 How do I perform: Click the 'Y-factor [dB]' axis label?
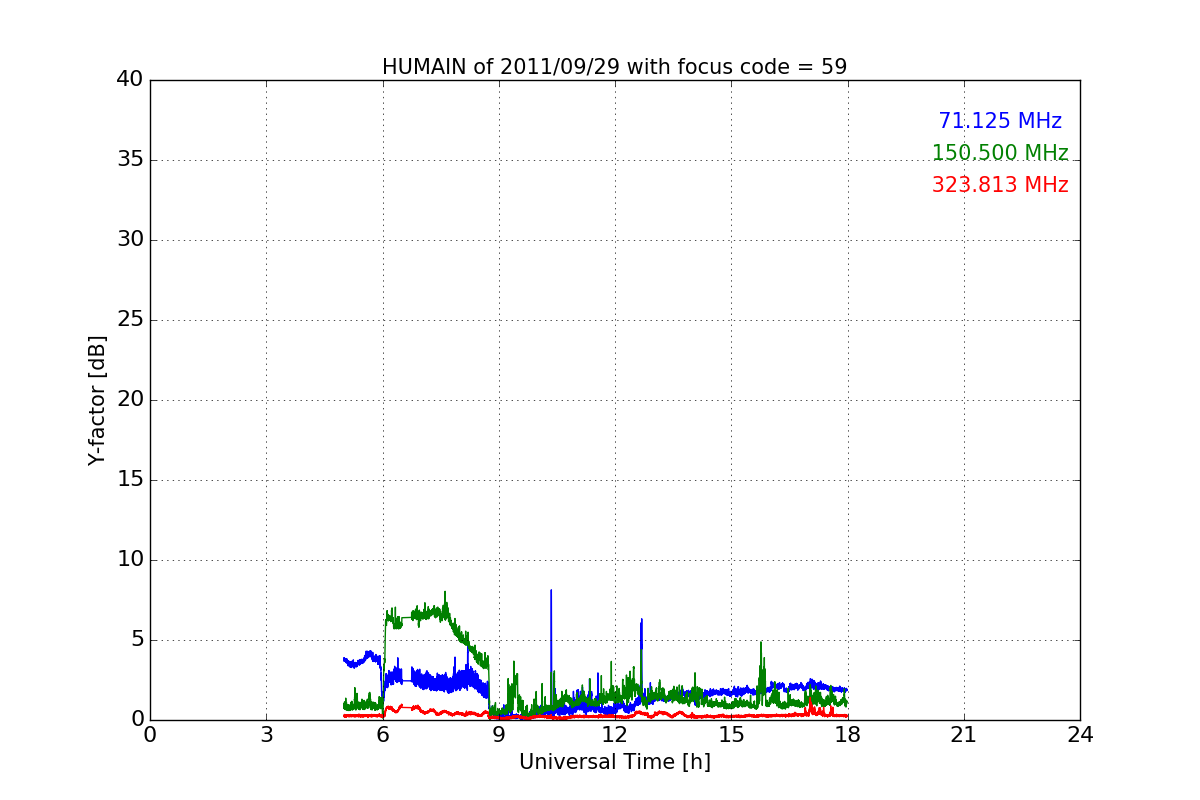(x=97, y=400)
